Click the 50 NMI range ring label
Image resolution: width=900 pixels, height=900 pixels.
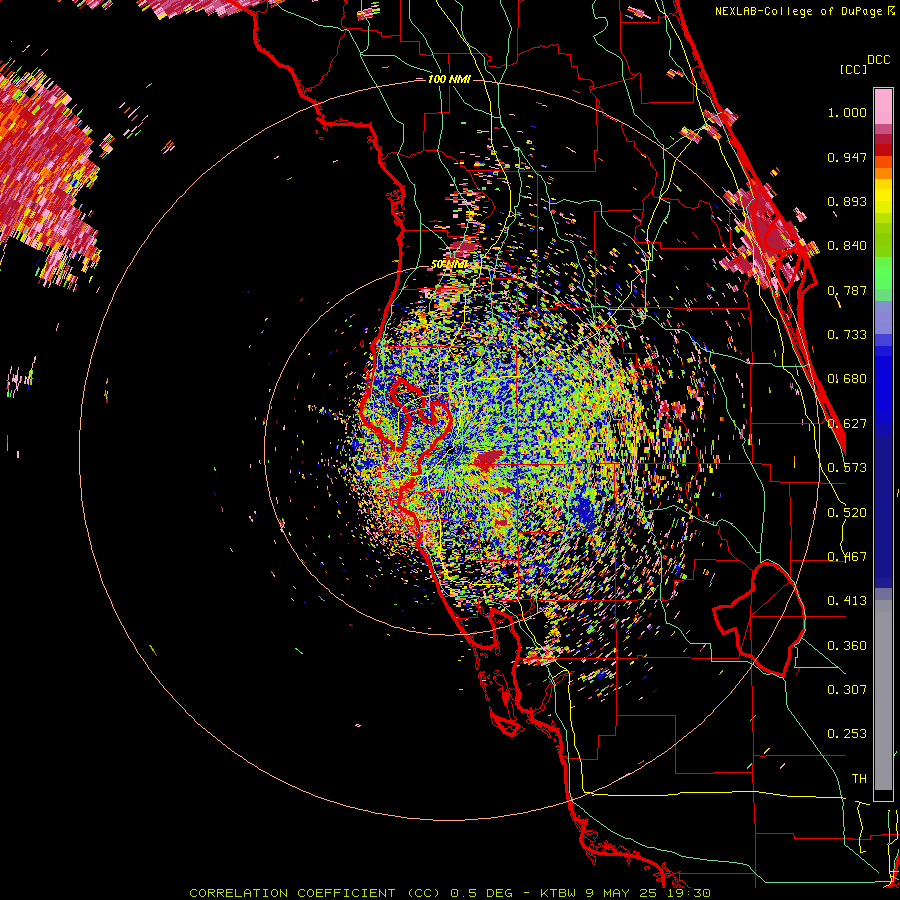pyautogui.click(x=449, y=265)
